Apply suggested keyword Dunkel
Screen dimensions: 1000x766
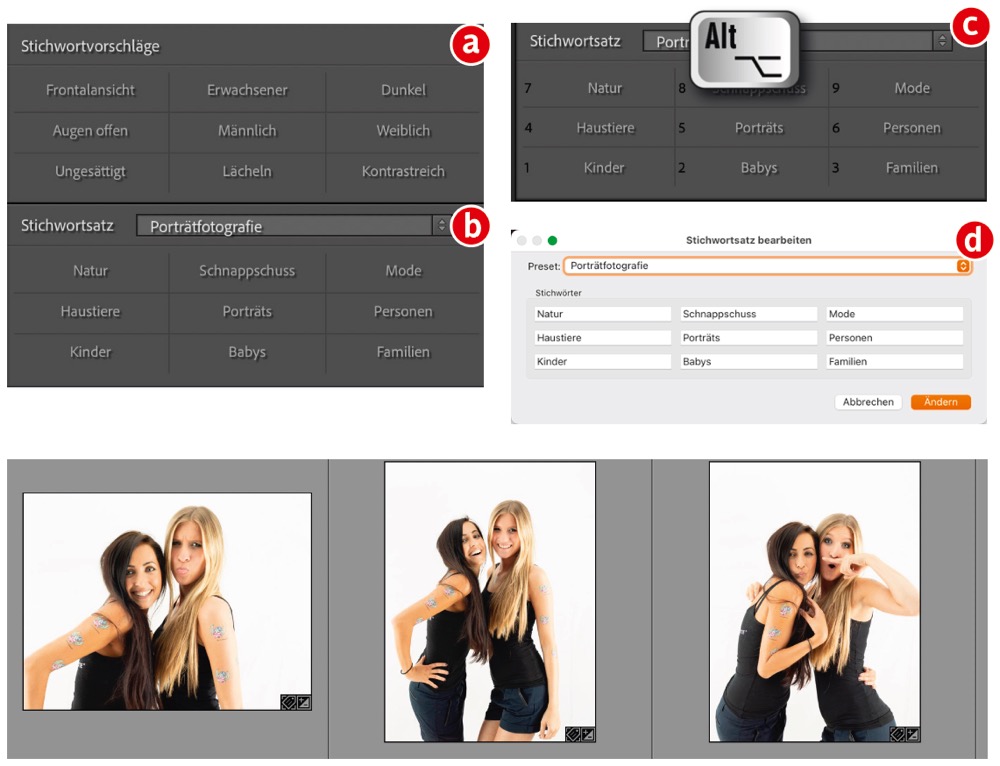click(x=403, y=90)
